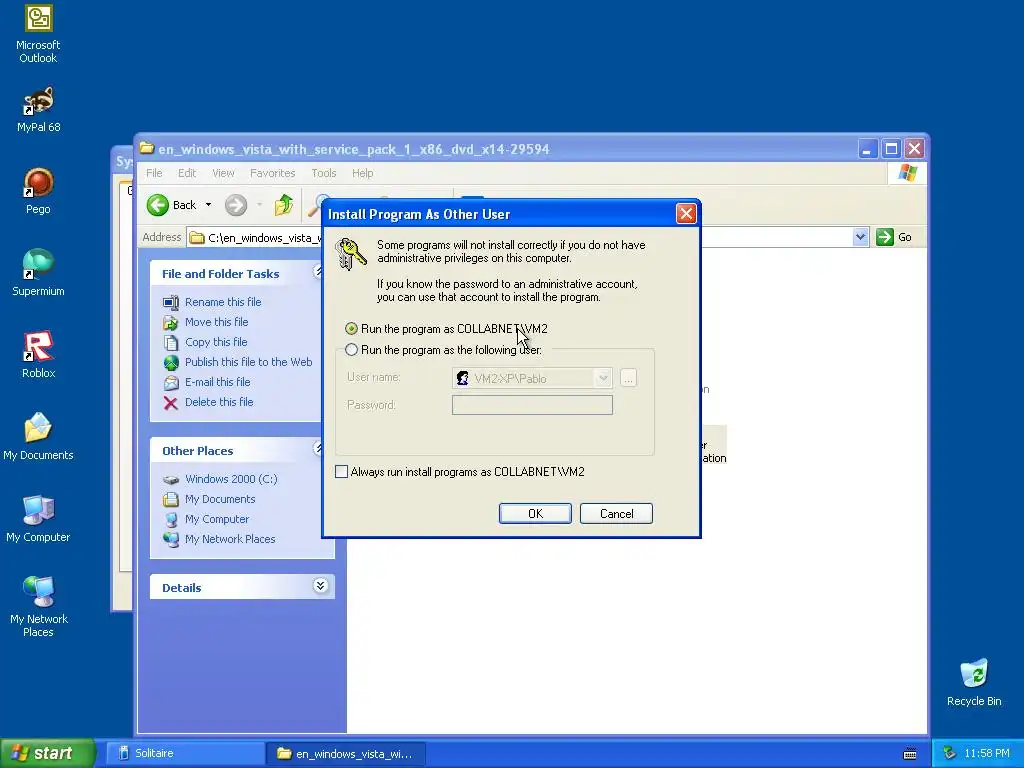Open the Help menu
Image resolution: width=1024 pixels, height=768 pixels.
tap(362, 173)
